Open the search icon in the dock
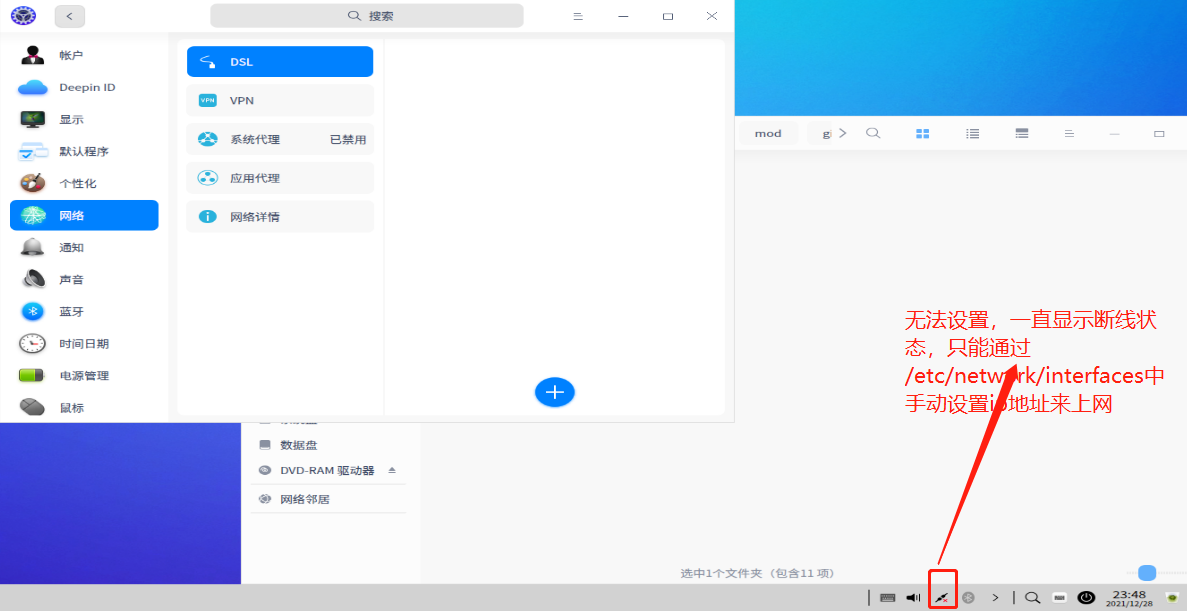Viewport: 1187px width, 611px height. pos(1033,597)
